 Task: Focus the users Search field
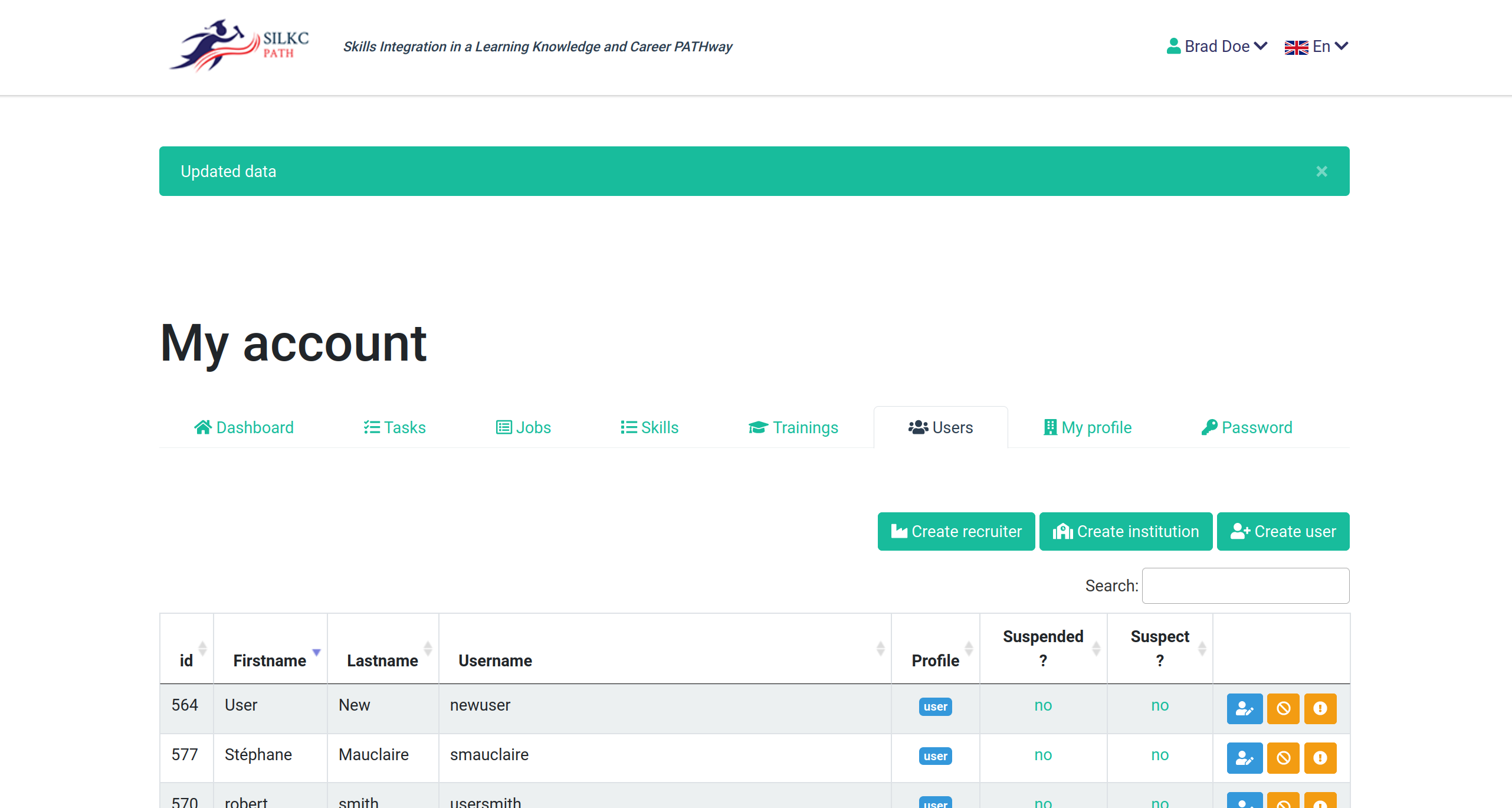tap(1245, 585)
